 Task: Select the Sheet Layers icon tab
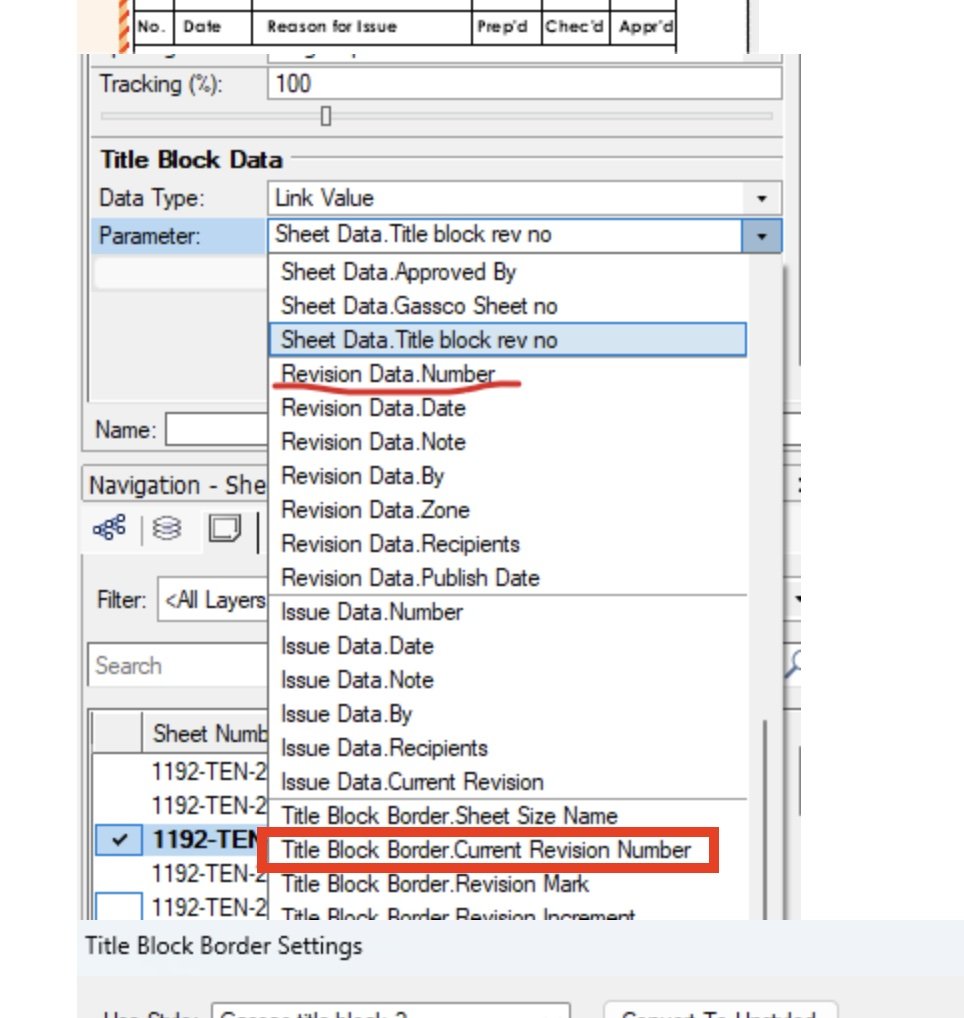click(x=224, y=530)
